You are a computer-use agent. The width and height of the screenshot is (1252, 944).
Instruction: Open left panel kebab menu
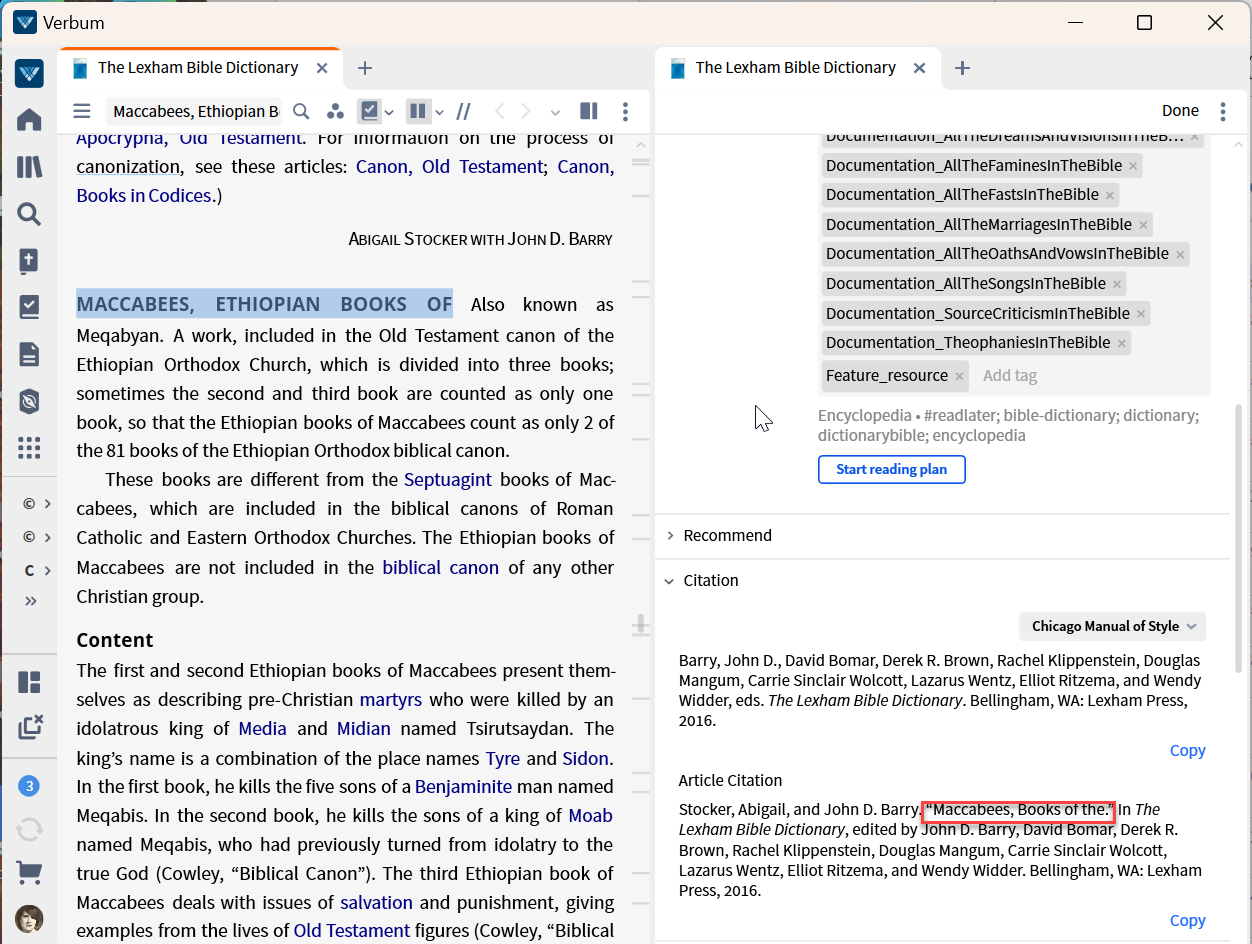[x=625, y=111]
